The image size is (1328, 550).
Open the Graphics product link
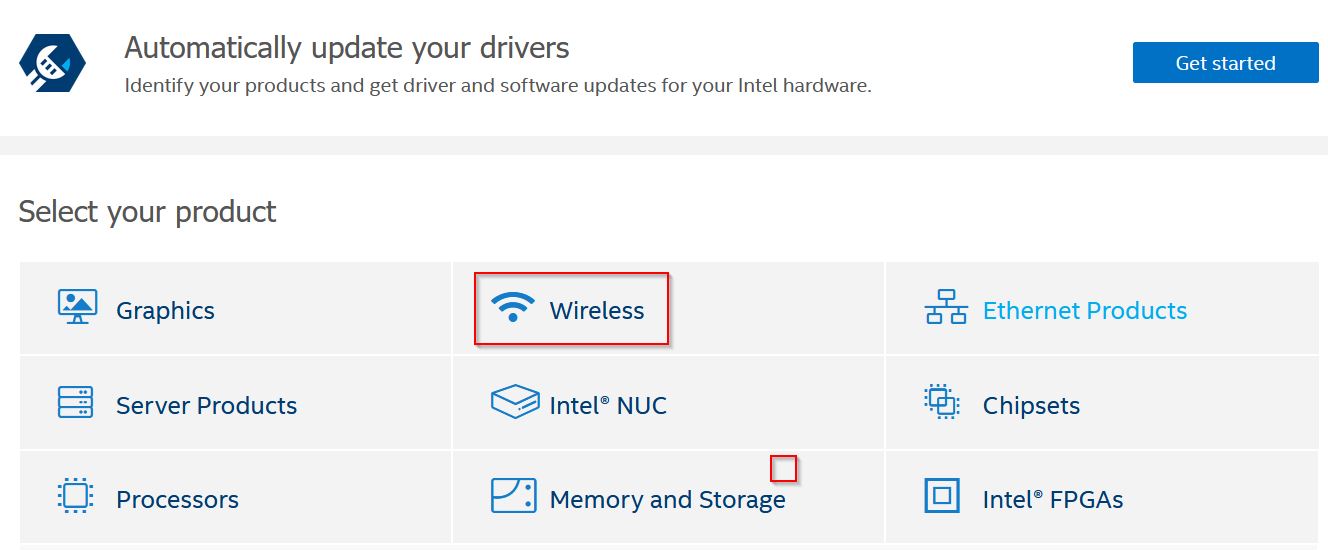click(165, 310)
